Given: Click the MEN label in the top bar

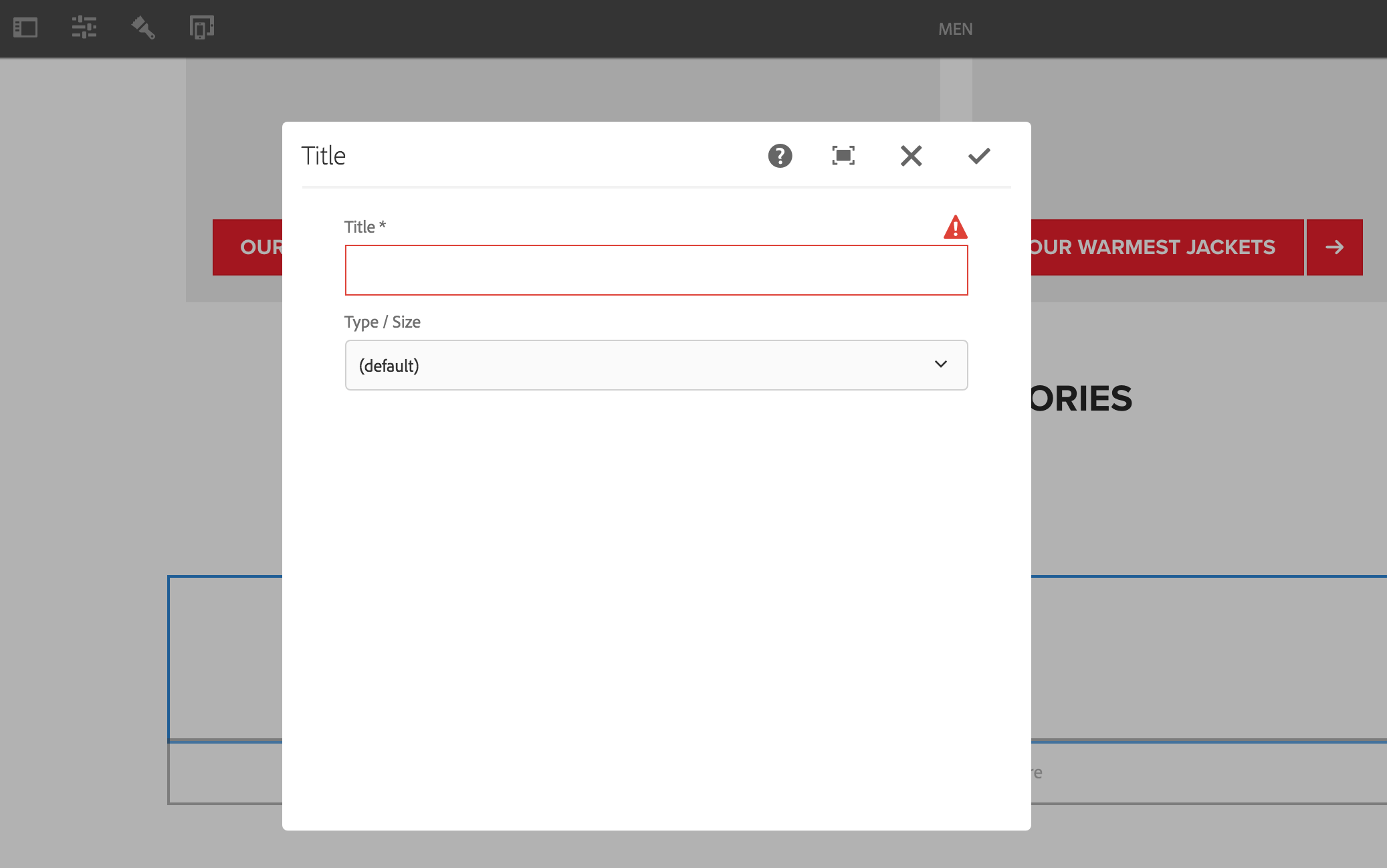Looking at the screenshot, I should [x=955, y=28].
